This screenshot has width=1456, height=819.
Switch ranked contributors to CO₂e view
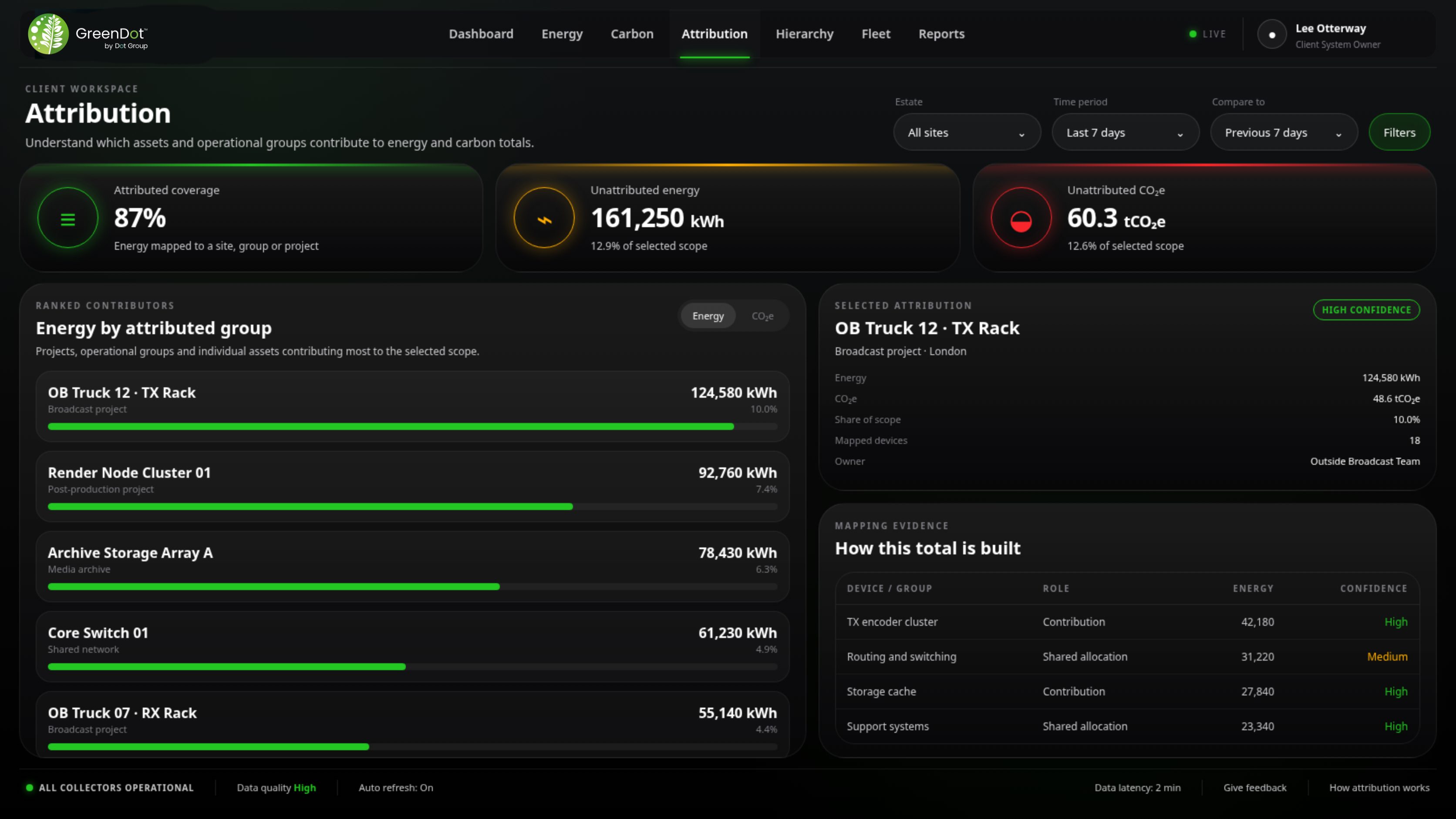point(762,316)
